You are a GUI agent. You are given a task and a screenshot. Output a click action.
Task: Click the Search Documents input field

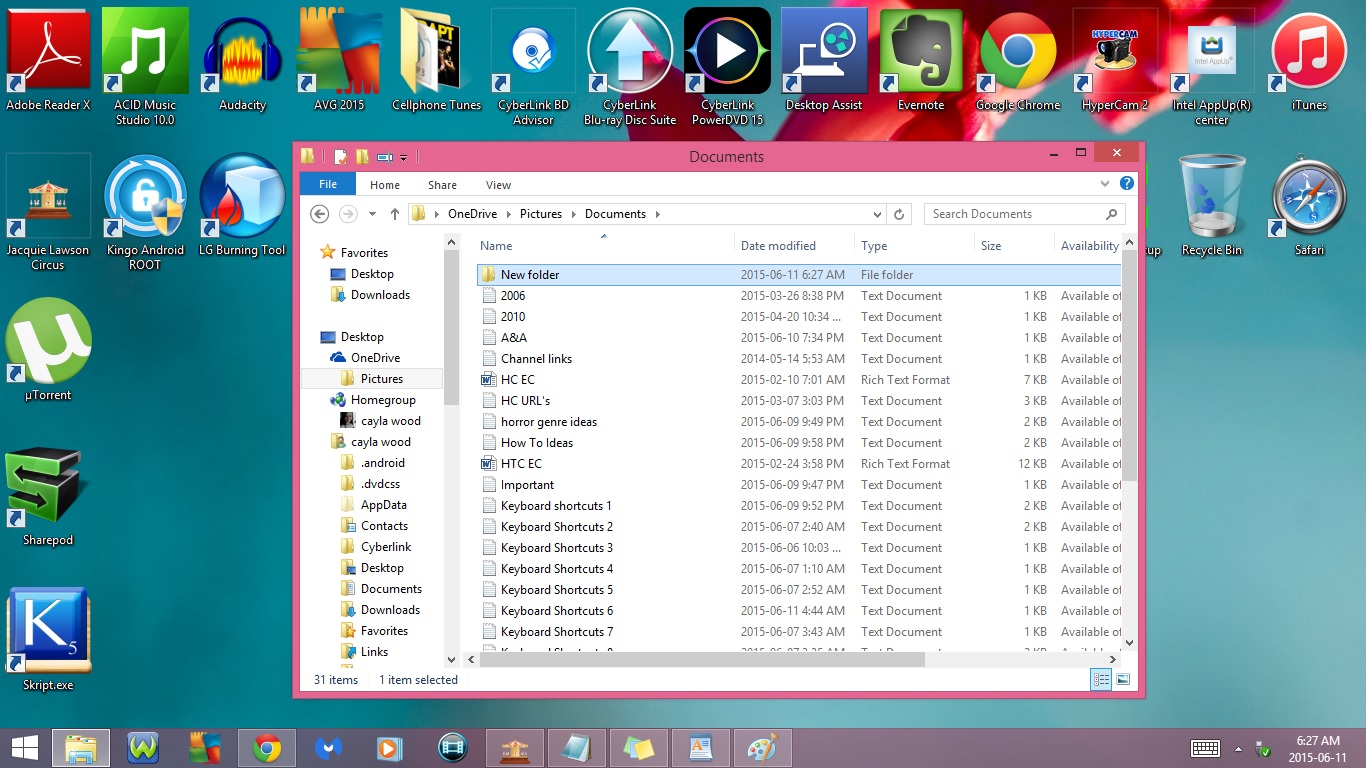[x=1025, y=214]
